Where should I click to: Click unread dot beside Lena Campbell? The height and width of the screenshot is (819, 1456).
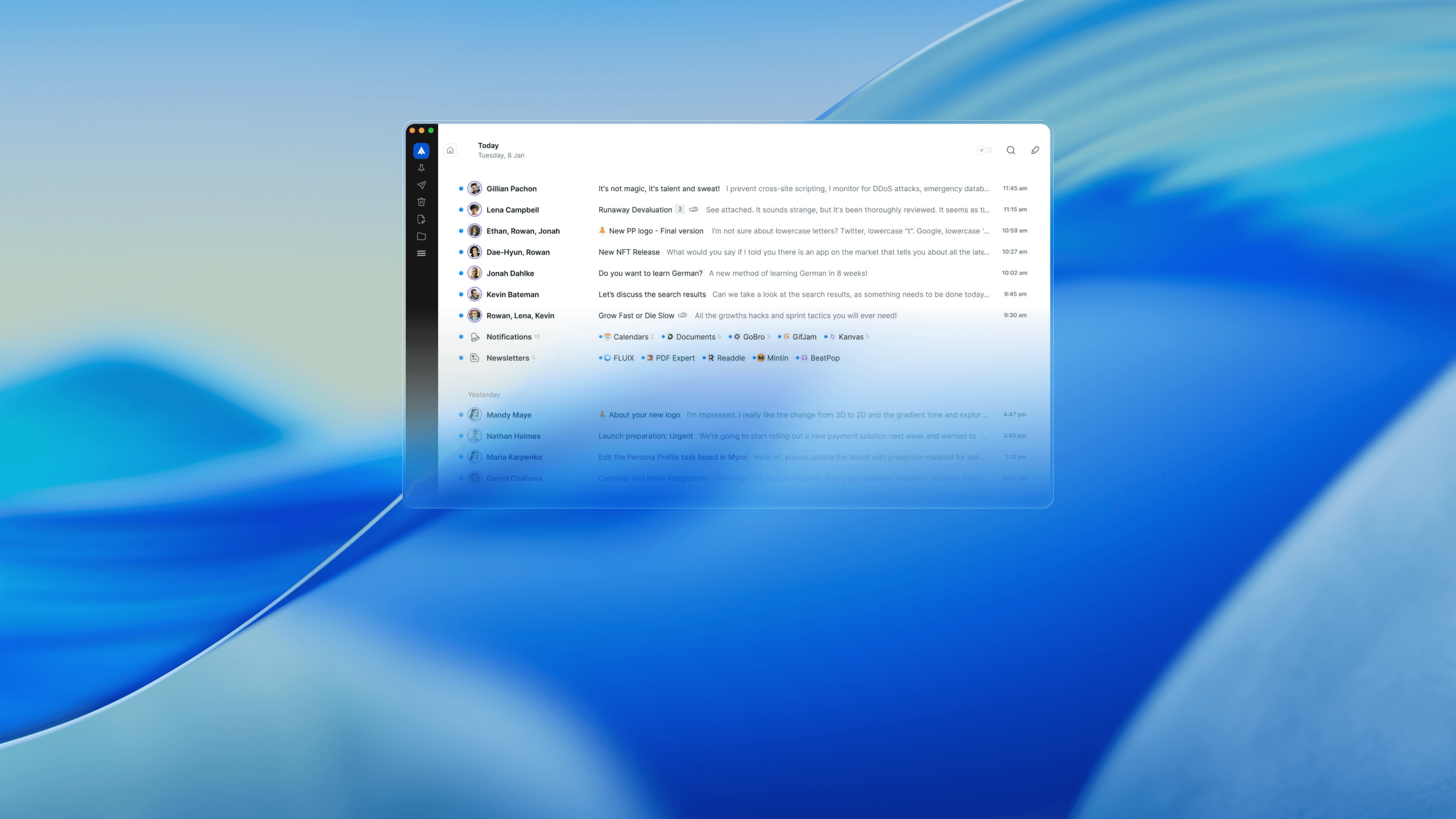[x=461, y=210]
